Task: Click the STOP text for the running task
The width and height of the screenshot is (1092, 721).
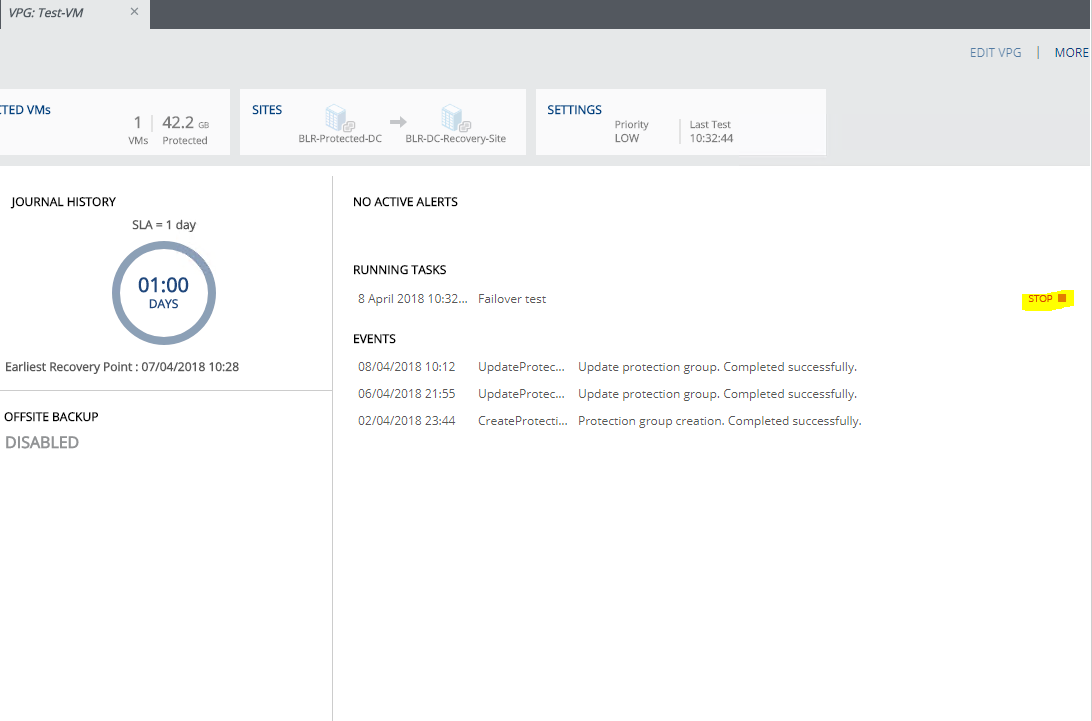Action: 1040,299
